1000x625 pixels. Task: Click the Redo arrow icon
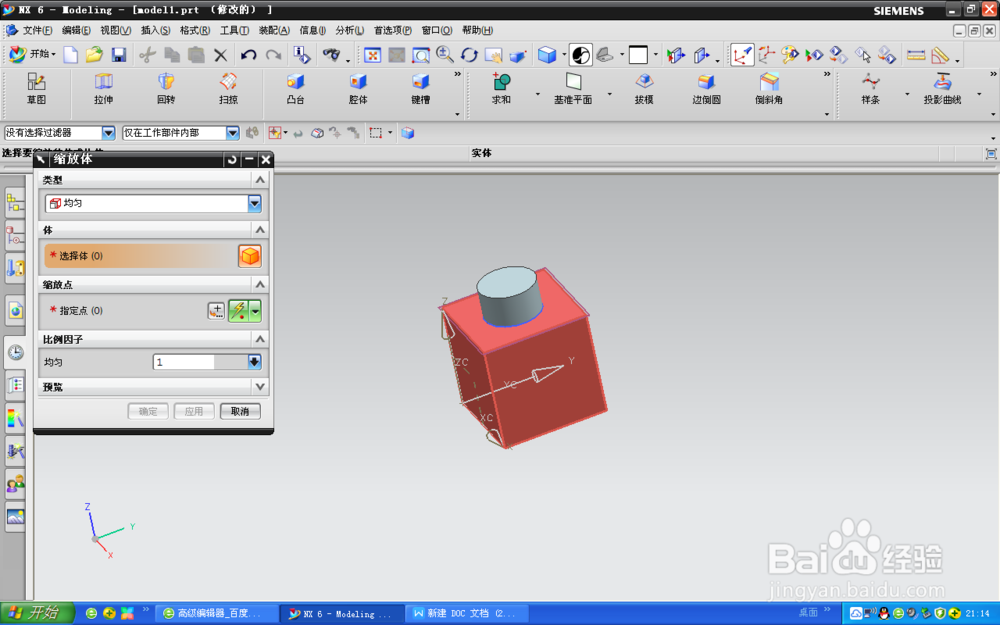coord(273,55)
